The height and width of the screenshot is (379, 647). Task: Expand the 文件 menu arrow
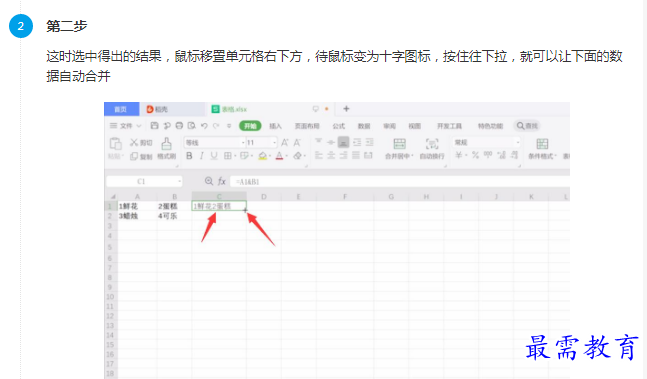139,126
